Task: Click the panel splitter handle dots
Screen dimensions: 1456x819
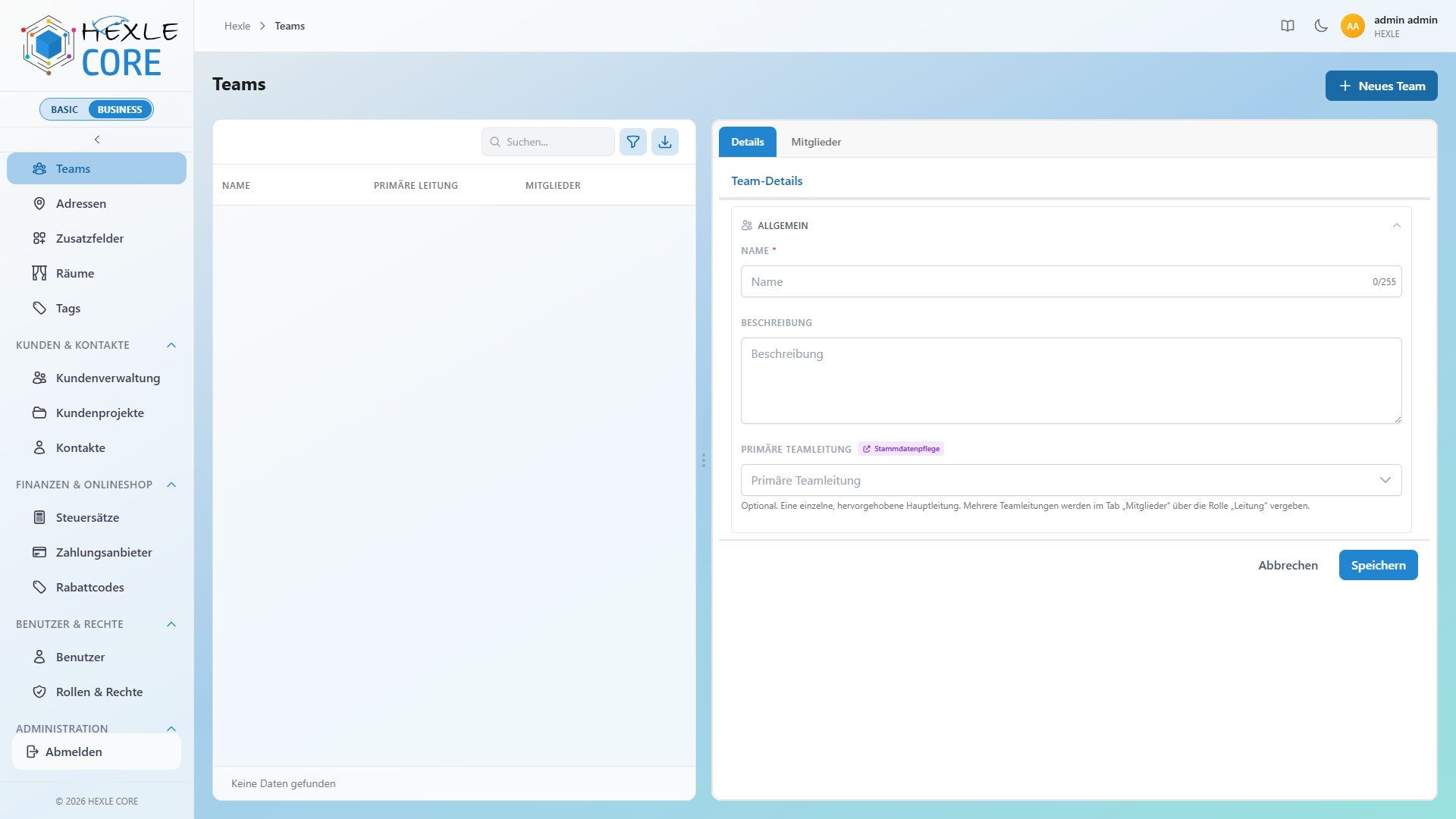Action: (704, 460)
